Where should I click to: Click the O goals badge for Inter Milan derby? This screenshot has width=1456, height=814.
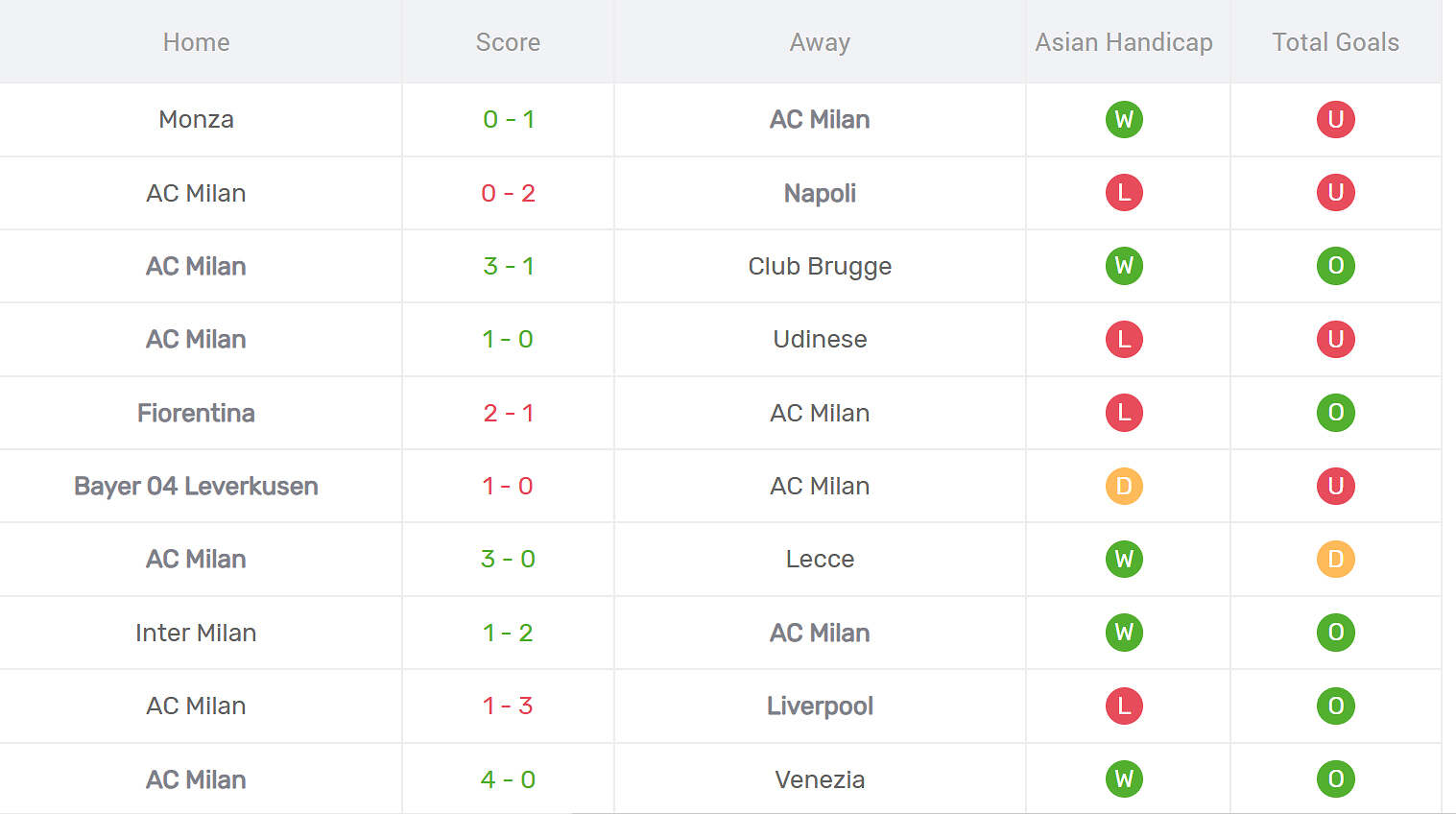1335,633
